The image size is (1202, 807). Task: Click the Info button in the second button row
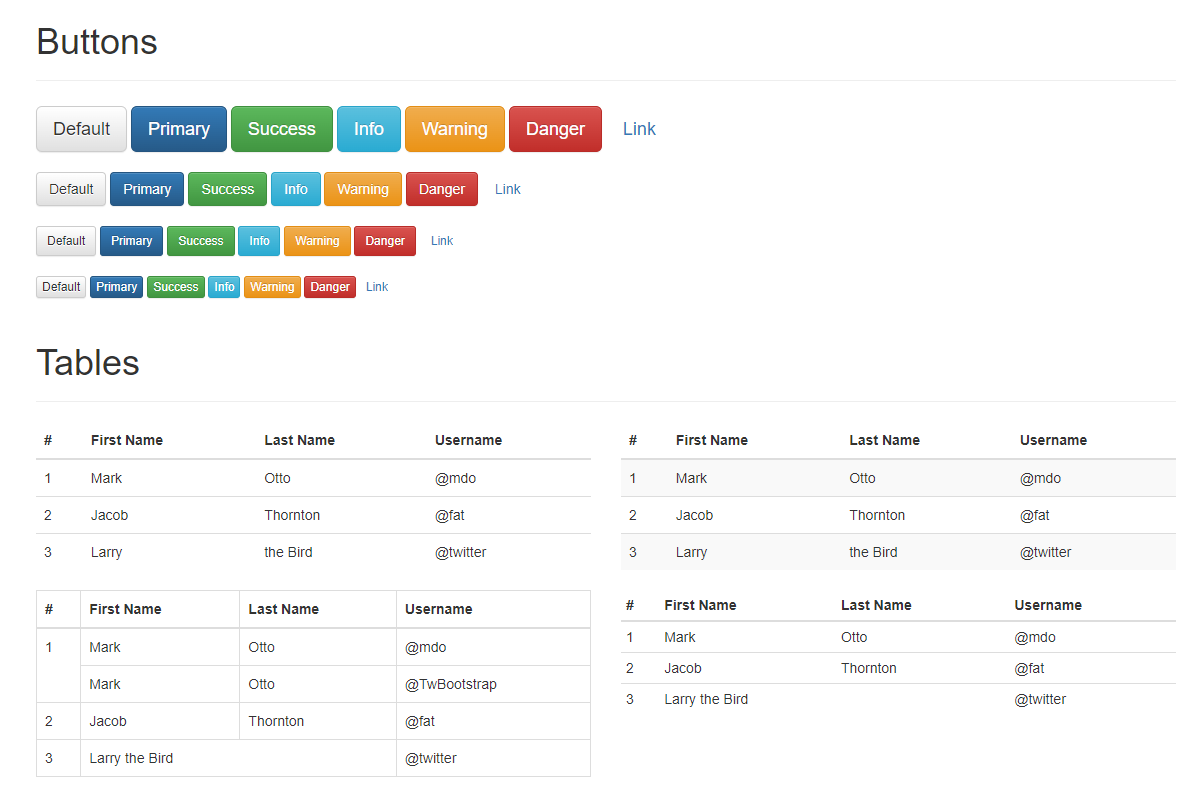coord(296,189)
